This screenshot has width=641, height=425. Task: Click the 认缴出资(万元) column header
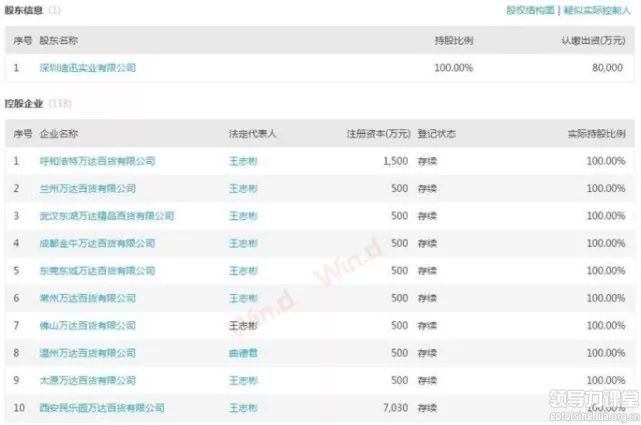(x=593, y=40)
